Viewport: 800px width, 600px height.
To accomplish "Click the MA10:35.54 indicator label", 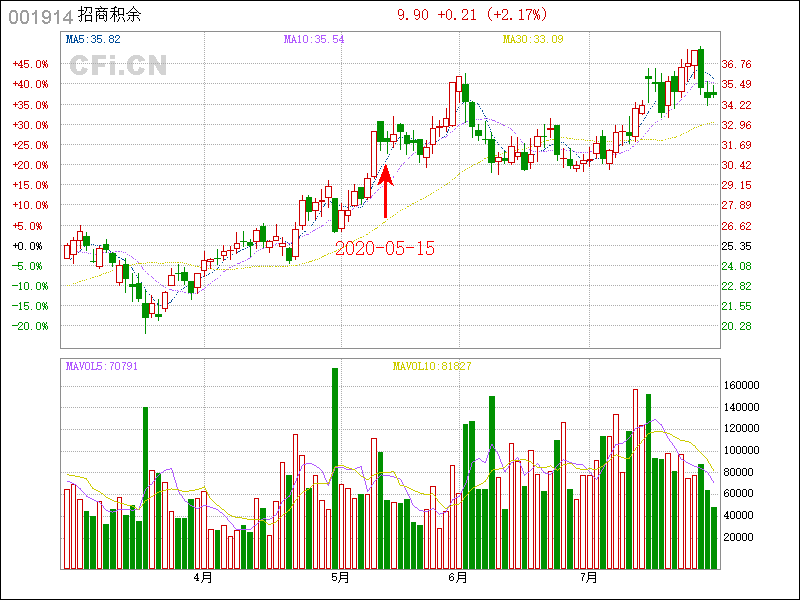I will [x=314, y=39].
